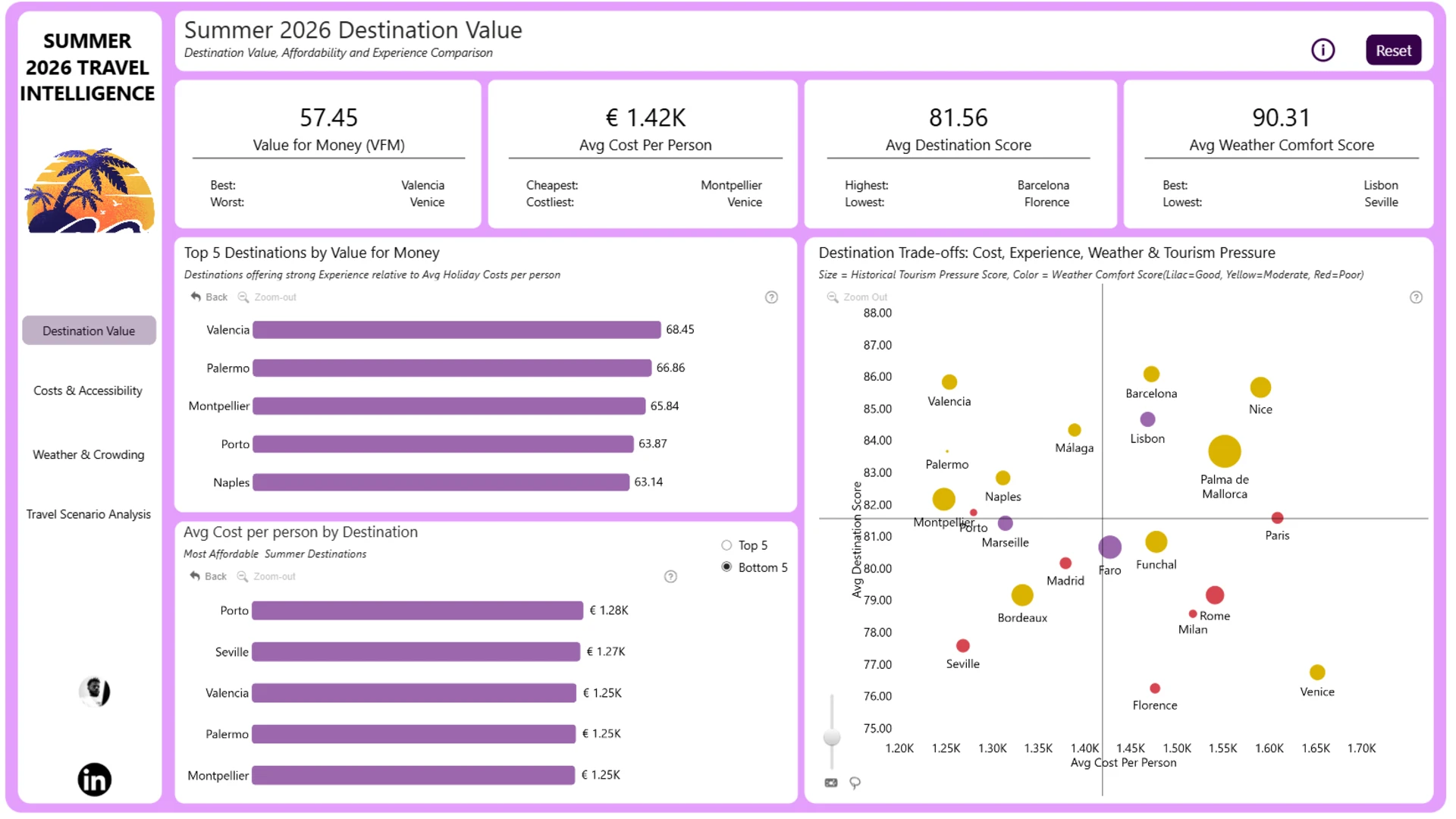Click help icon on Top 5 Destinations chart
This screenshot has height=819, width=1456.
[771, 297]
